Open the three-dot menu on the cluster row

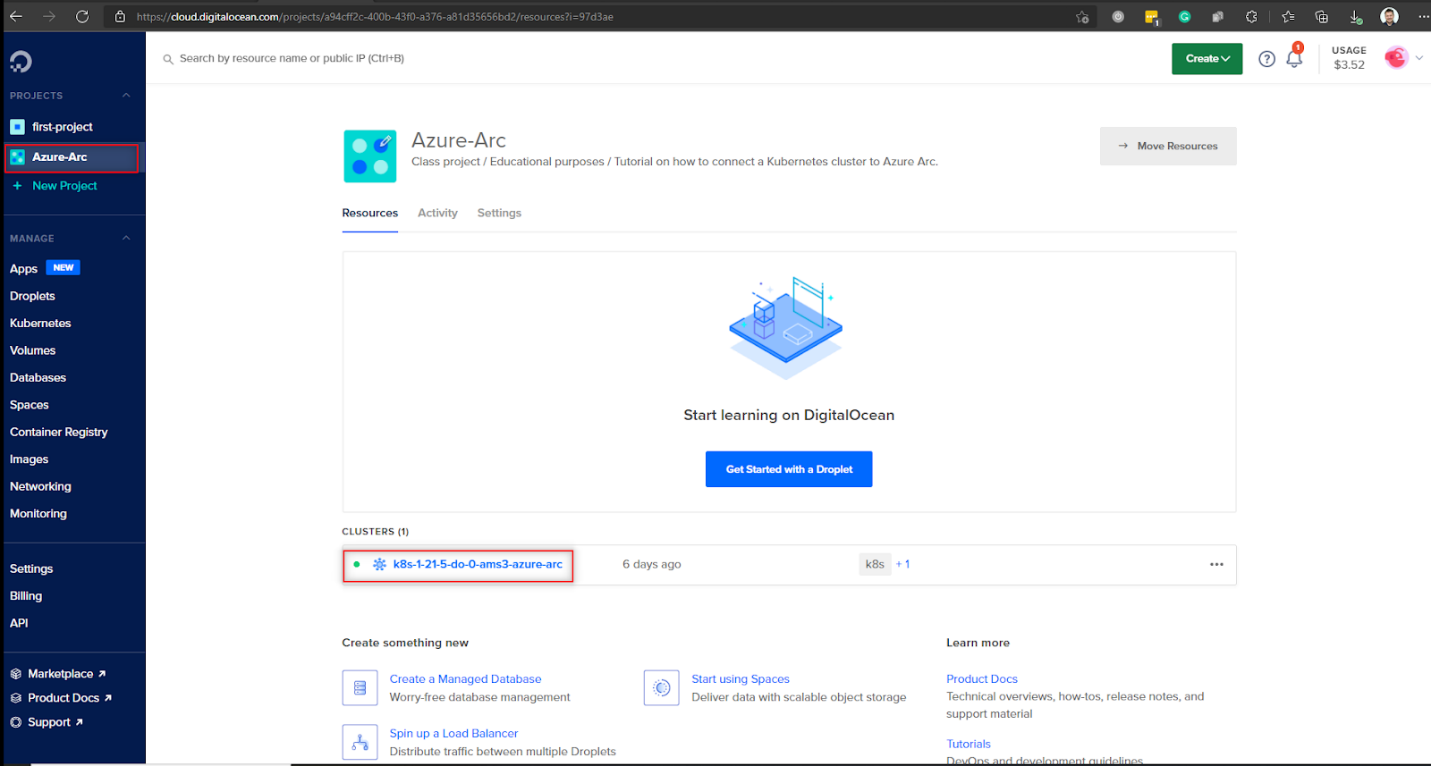point(1216,564)
